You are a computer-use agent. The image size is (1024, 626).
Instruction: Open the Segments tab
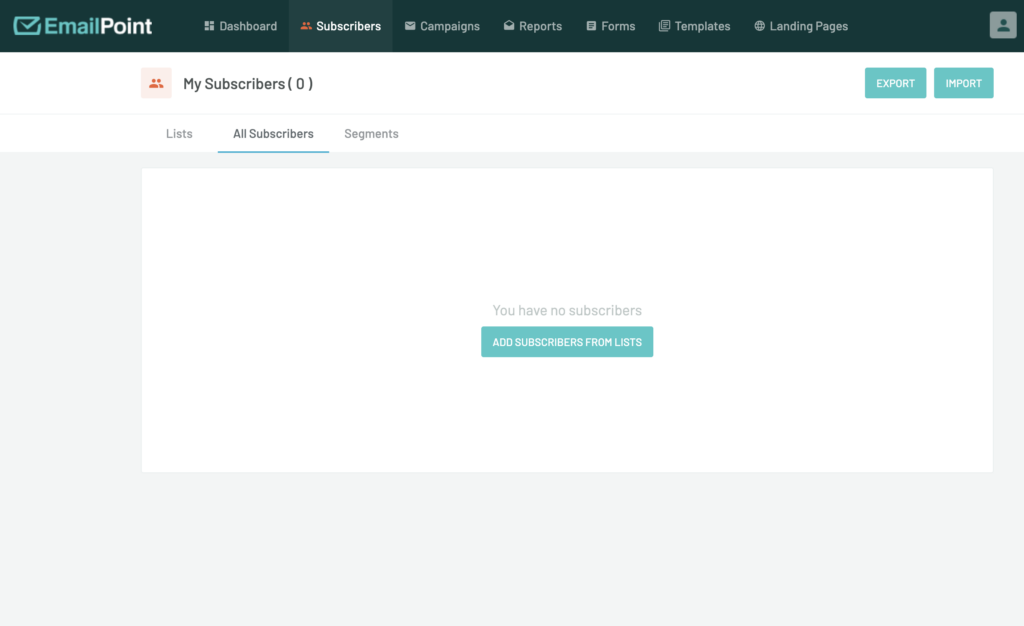(371, 134)
